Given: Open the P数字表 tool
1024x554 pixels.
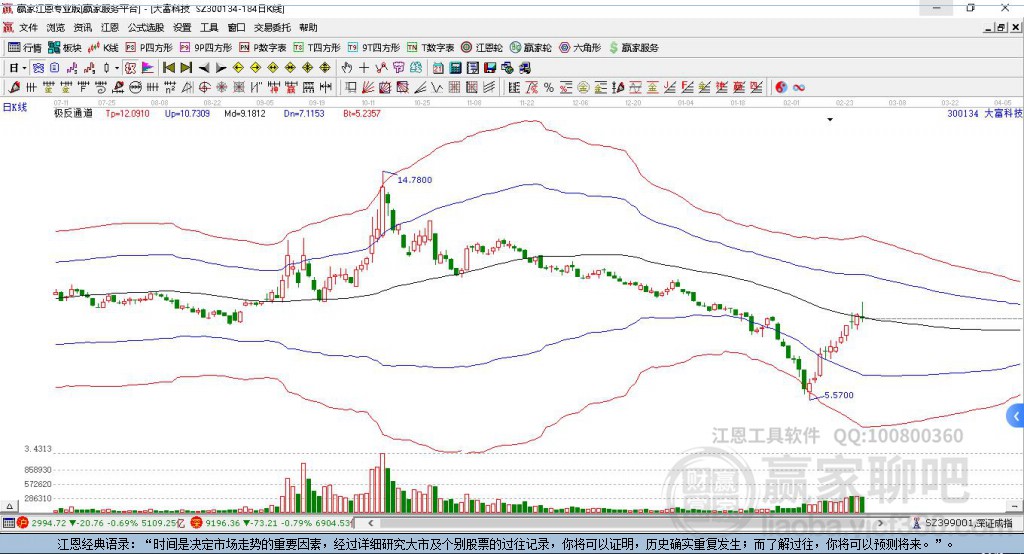Looking at the screenshot, I should [x=263, y=48].
